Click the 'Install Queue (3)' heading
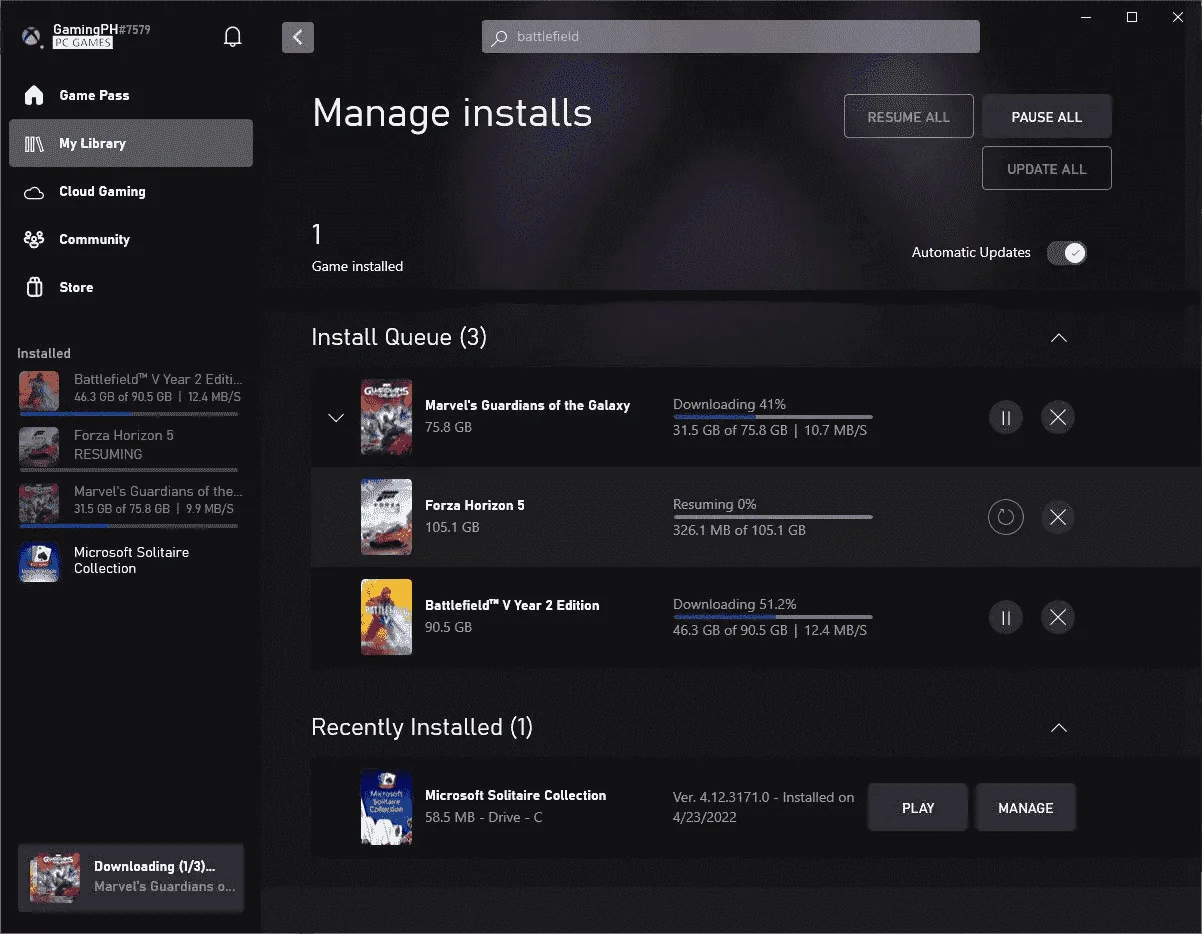The width and height of the screenshot is (1202, 934). point(399,338)
